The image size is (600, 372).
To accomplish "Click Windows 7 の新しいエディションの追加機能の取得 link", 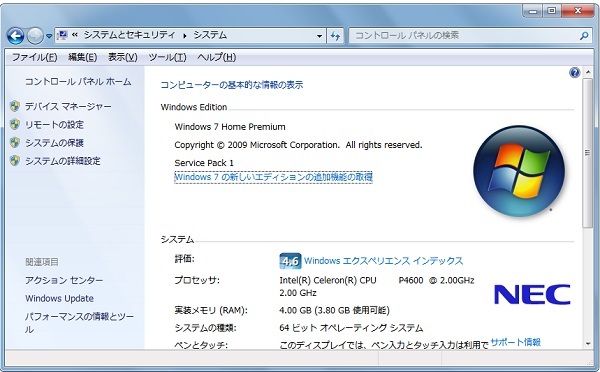I will tap(273, 177).
